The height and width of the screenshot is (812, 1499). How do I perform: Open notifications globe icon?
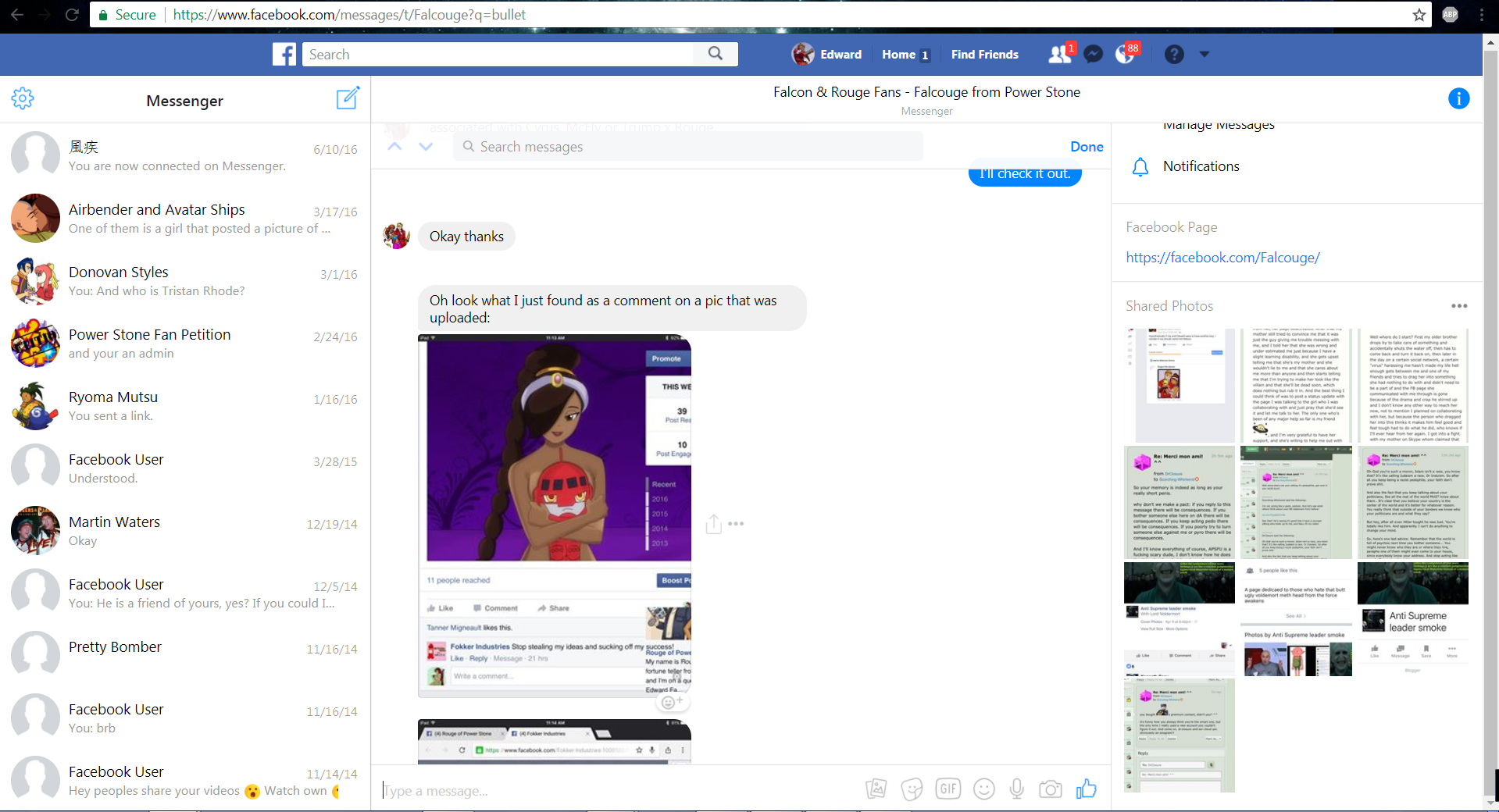tap(1125, 54)
